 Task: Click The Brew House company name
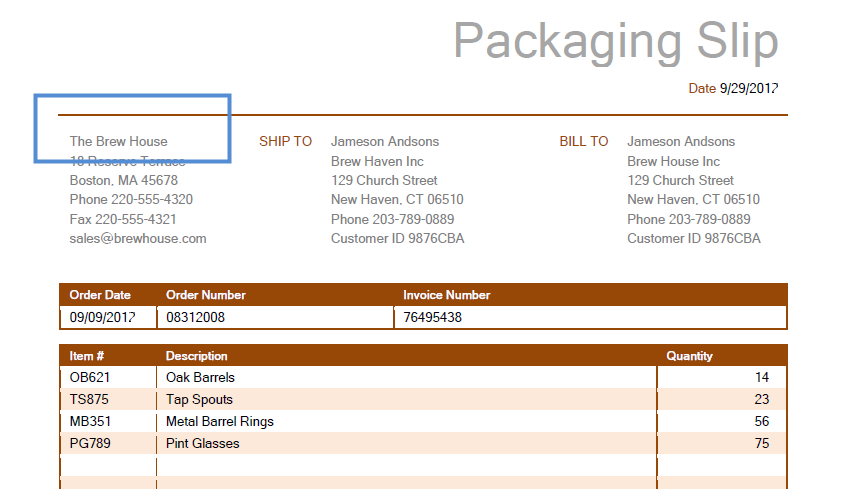tap(119, 142)
